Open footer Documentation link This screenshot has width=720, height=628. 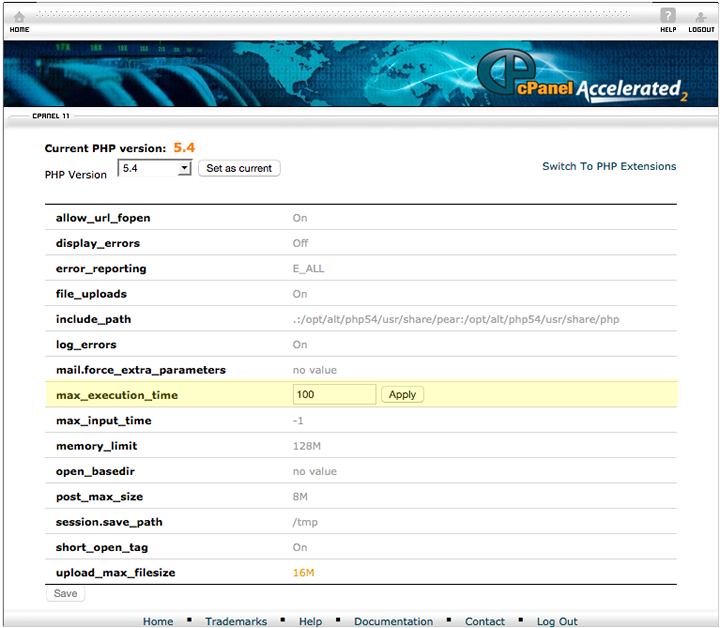(x=394, y=621)
